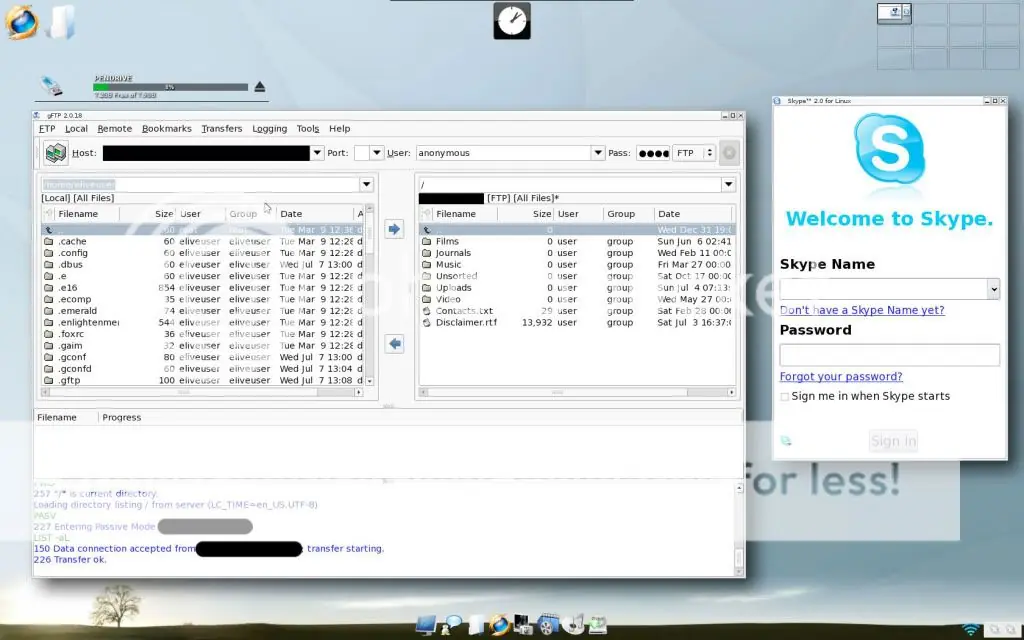Click the pendrive USB device icon
Screen dimensions: 1024x640
tap(52, 86)
